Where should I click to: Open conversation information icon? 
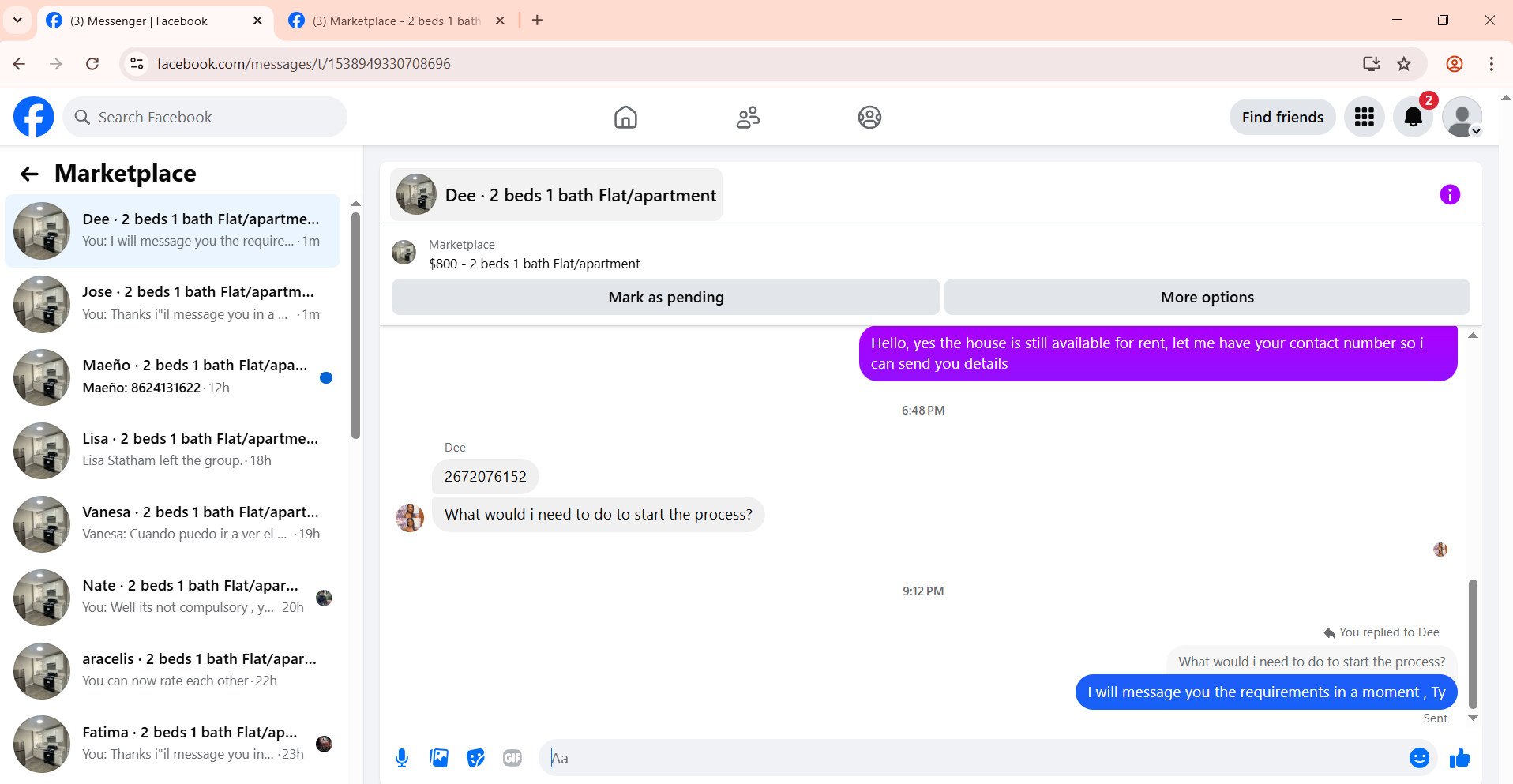click(1450, 195)
